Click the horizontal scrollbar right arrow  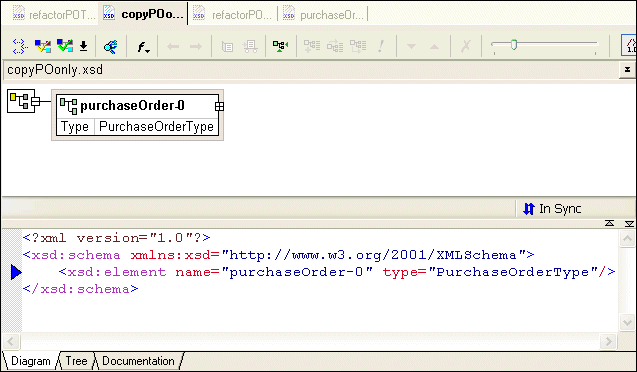point(608,341)
